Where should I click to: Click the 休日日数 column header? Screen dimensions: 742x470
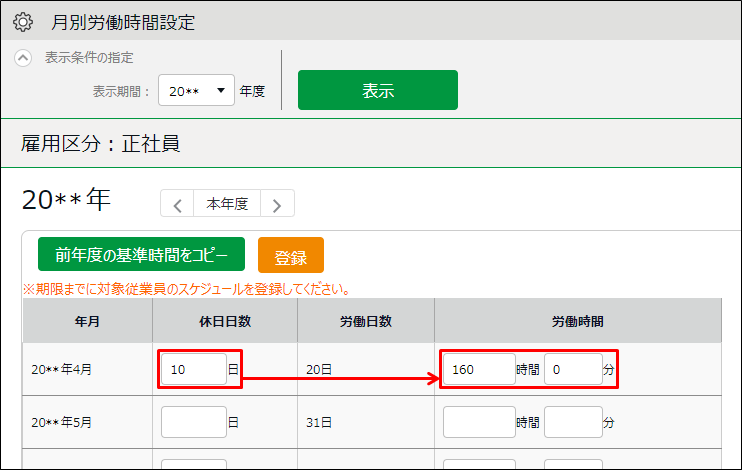pyautogui.click(x=225, y=321)
